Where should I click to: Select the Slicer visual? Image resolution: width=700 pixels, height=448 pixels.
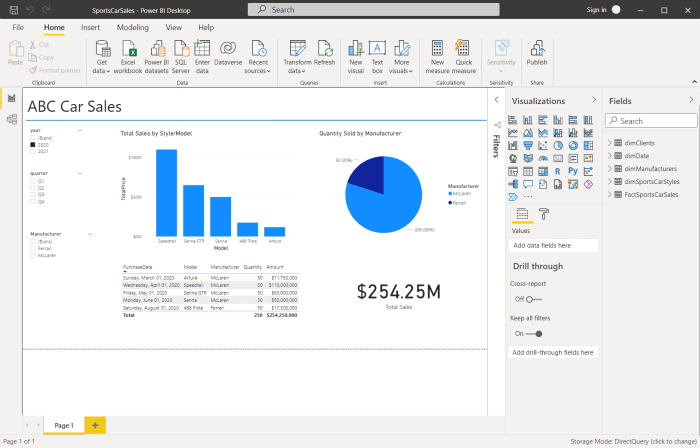point(513,171)
